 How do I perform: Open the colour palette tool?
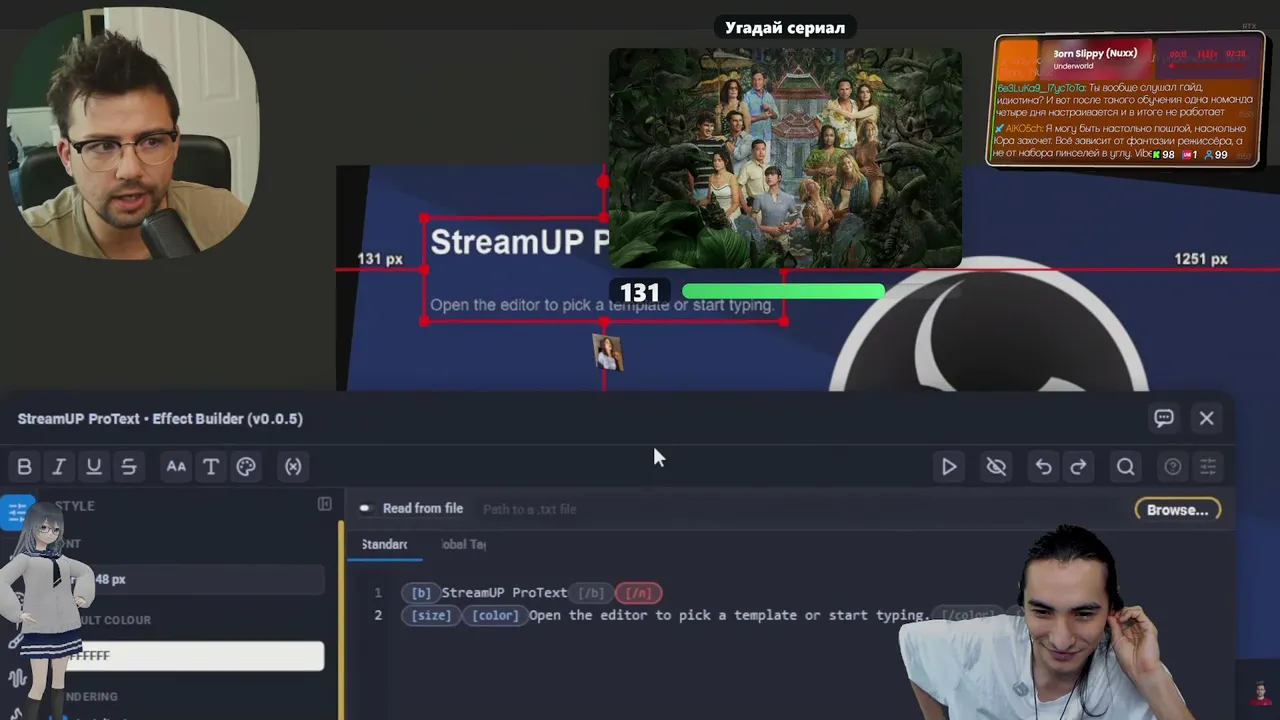[x=246, y=466]
